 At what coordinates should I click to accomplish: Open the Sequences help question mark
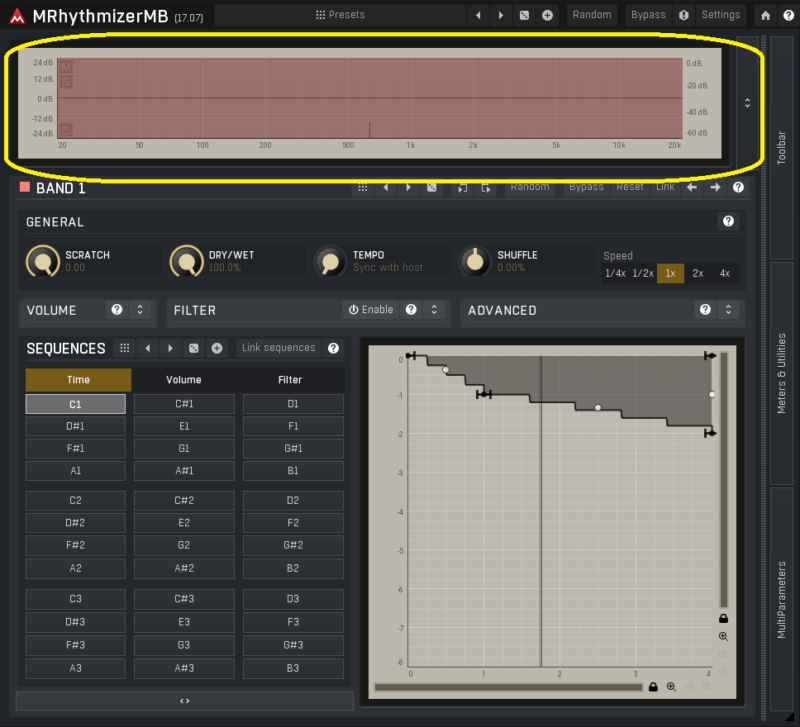point(334,348)
